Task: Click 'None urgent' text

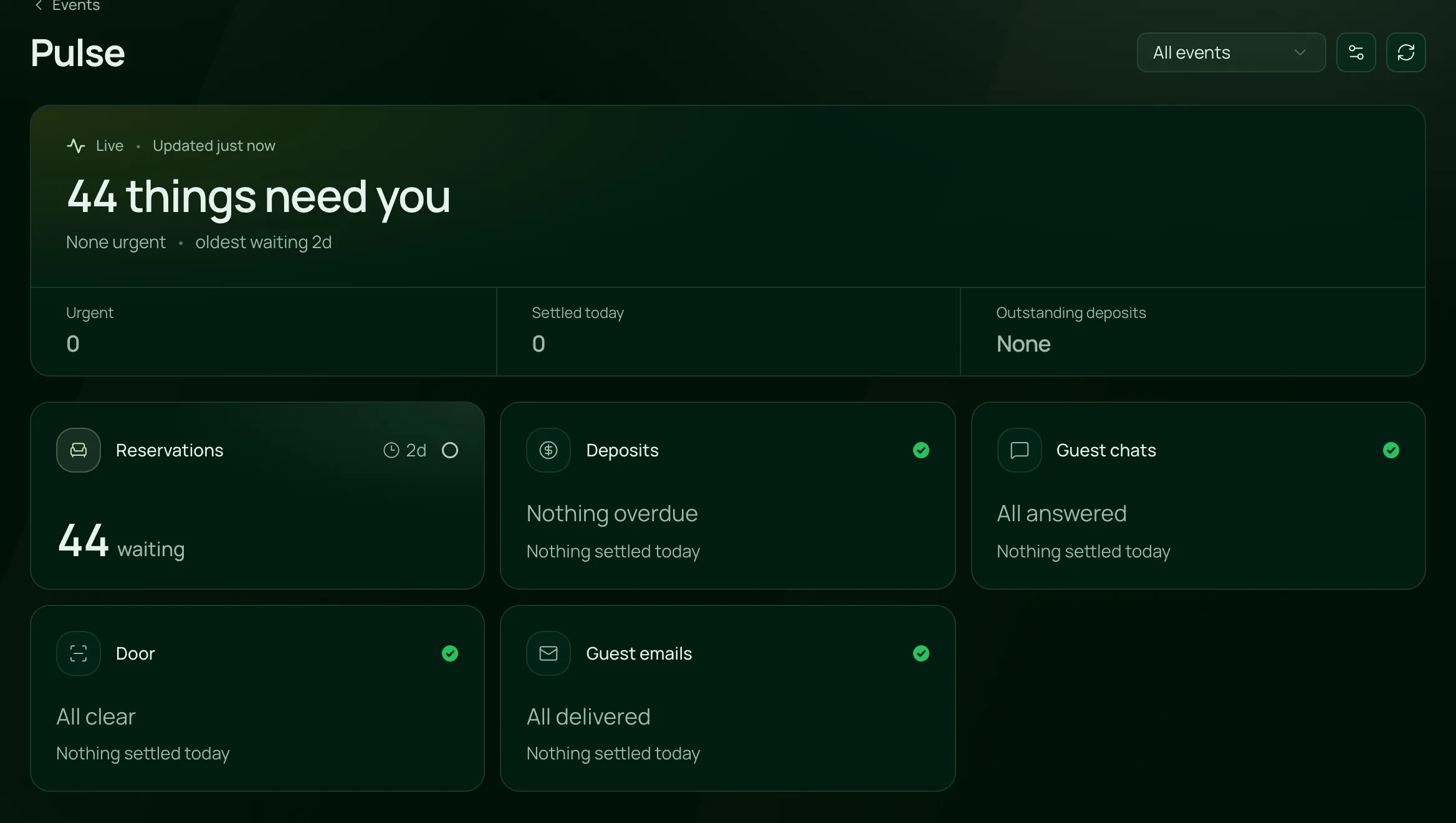Action: pyautogui.click(x=116, y=242)
